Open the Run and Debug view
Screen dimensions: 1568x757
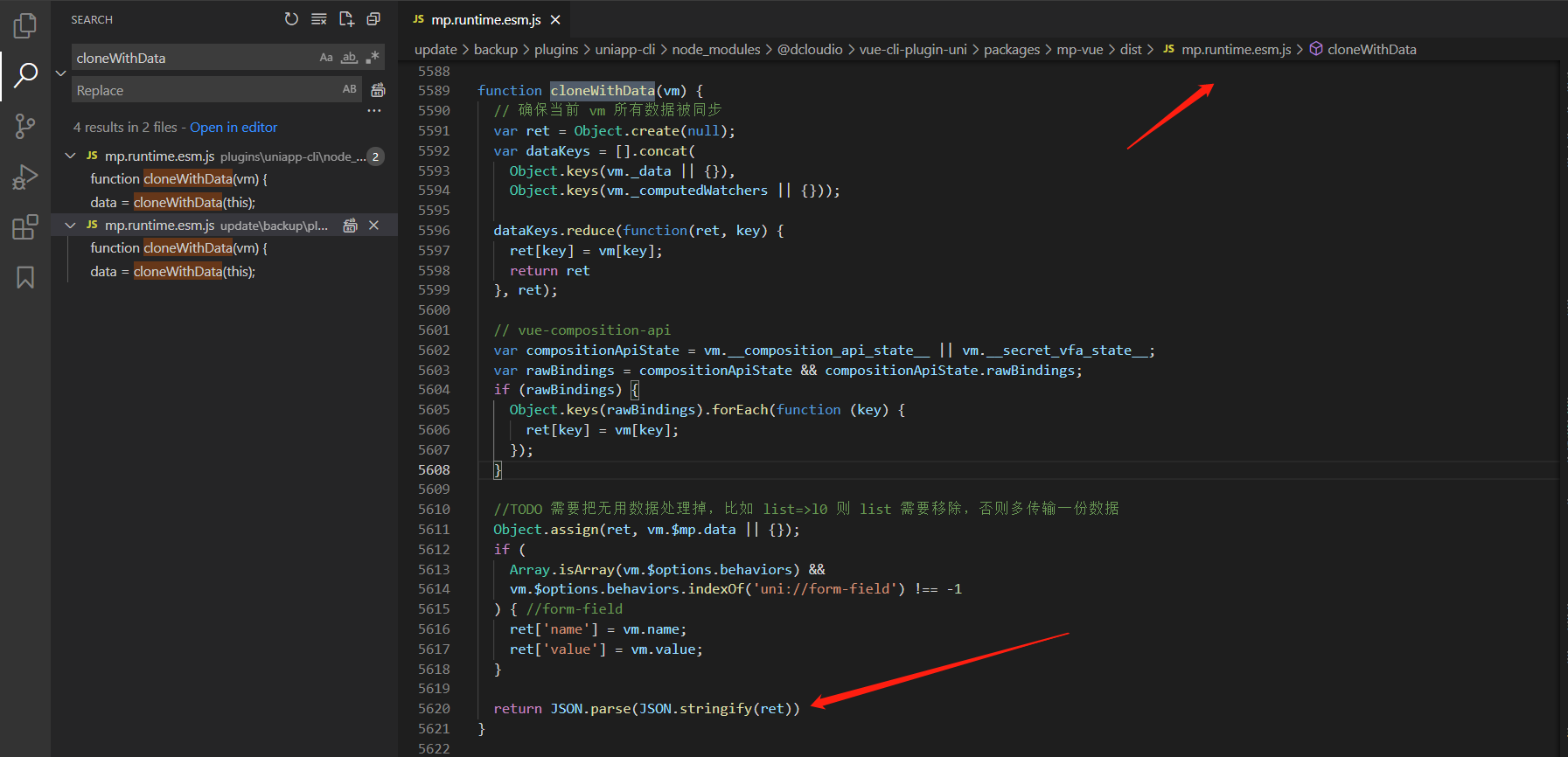[25, 177]
